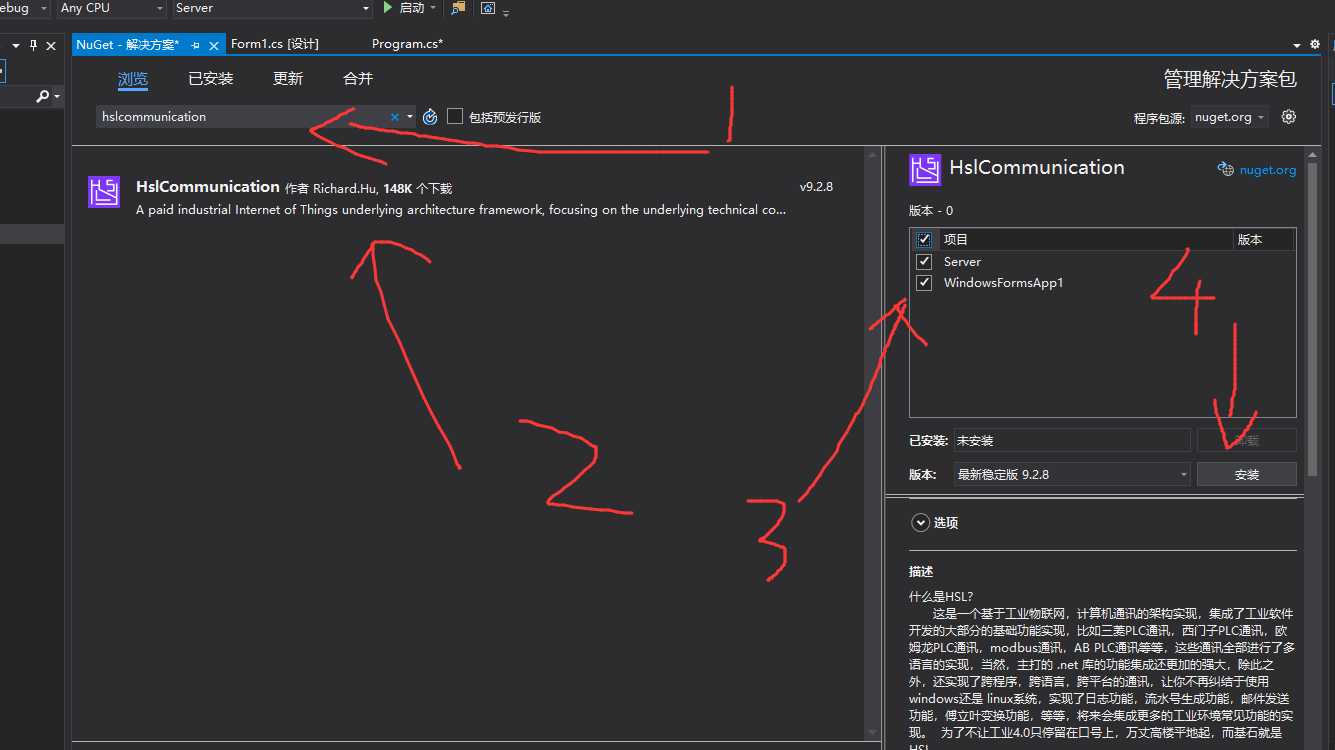The height and width of the screenshot is (750, 1335).
Task: Click the globe icon beside nuget.org link
Action: point(1225,169)
